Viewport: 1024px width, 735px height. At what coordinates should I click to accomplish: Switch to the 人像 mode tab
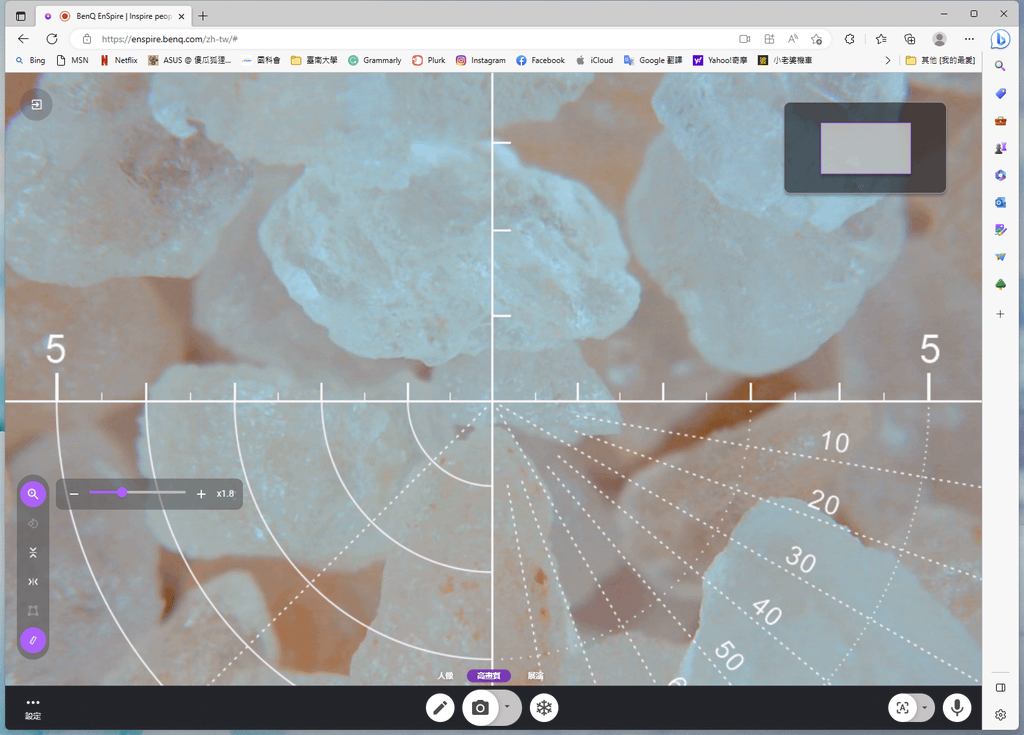445,676
